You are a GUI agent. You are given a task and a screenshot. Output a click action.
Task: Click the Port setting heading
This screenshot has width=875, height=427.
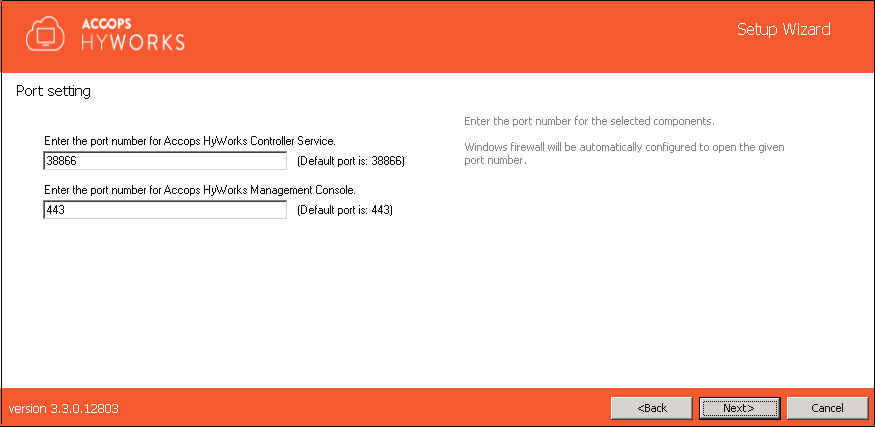(x=54, y=91)
